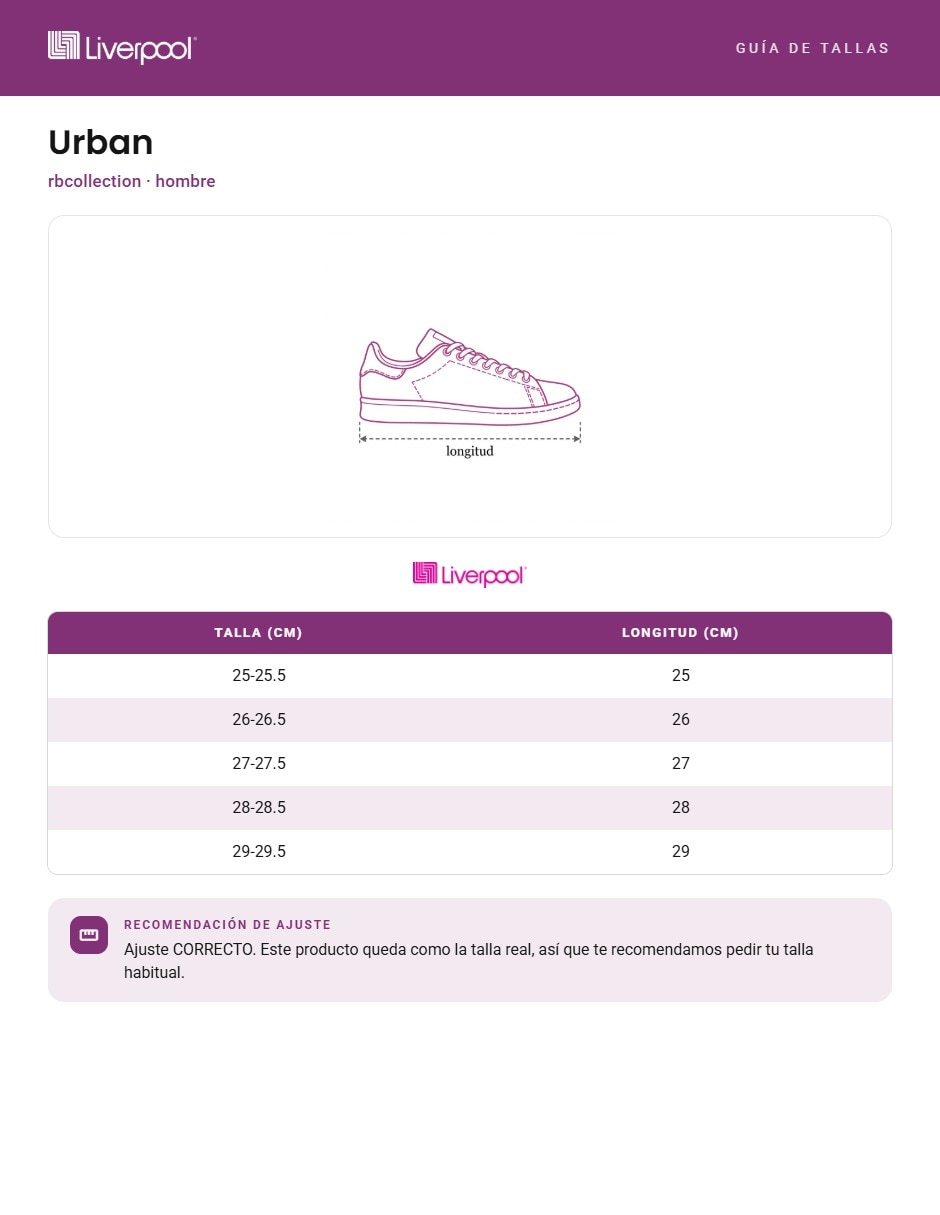Click the rbcollection · hombre link
The height and width of the screenshot is (1215, 940).
tap(132, 181)
